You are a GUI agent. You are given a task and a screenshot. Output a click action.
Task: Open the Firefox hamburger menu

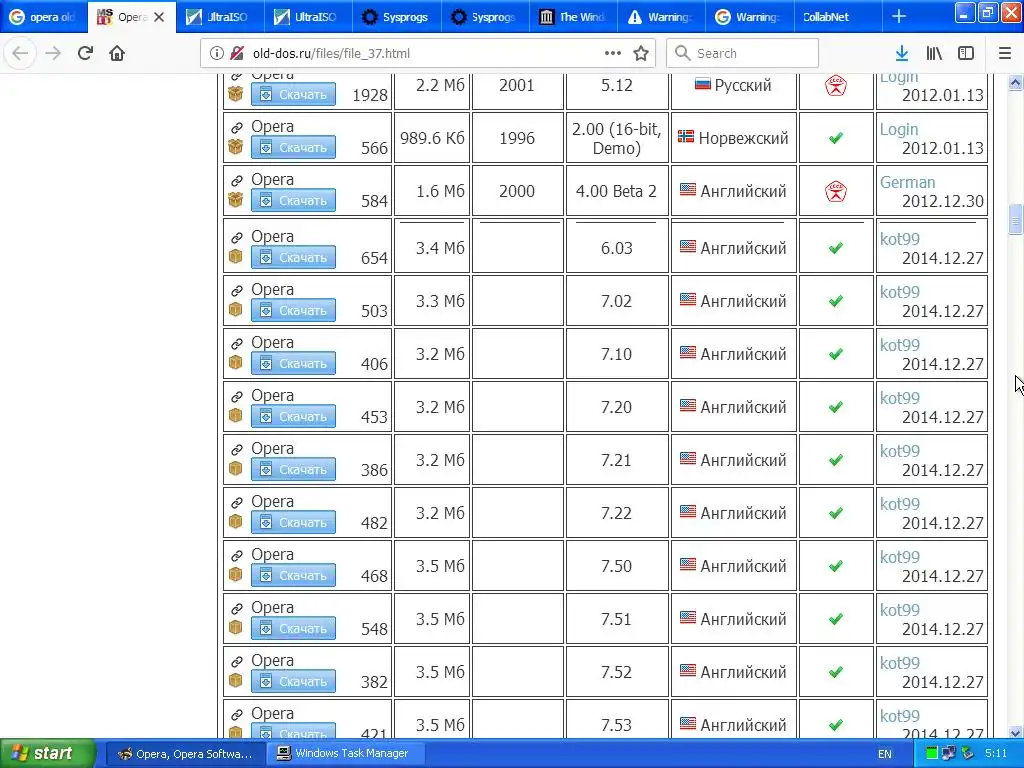click(x=1005, y=53)
